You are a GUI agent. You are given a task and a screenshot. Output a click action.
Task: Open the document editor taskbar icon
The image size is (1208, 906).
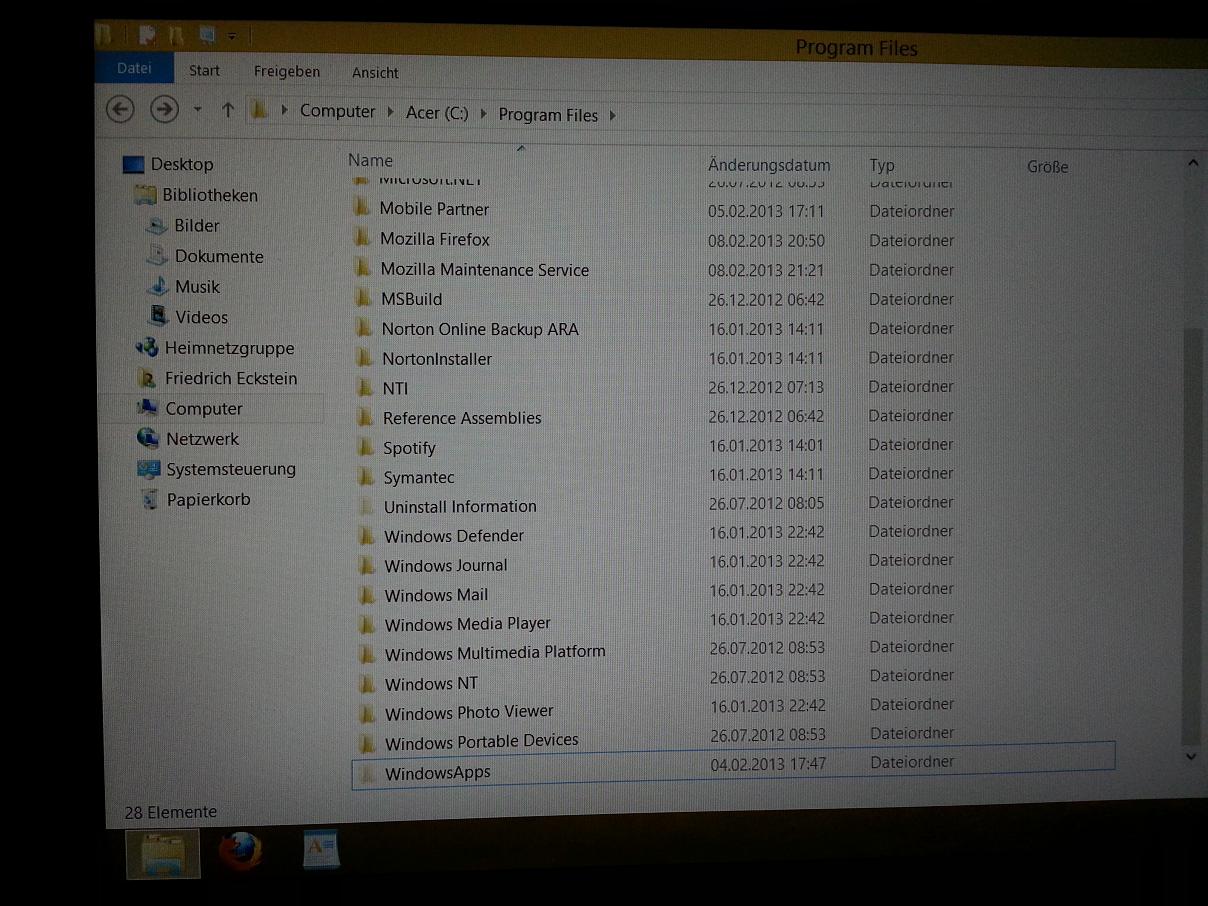coord(321,850)
